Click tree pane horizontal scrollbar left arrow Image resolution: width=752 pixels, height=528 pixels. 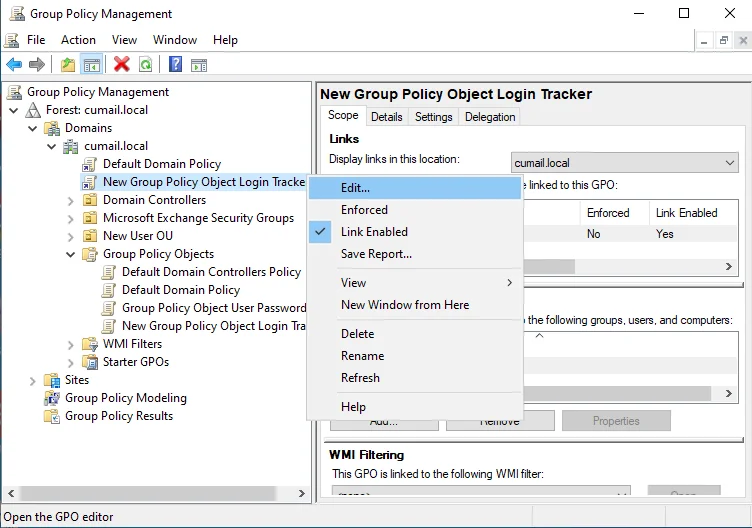point(11,493)
